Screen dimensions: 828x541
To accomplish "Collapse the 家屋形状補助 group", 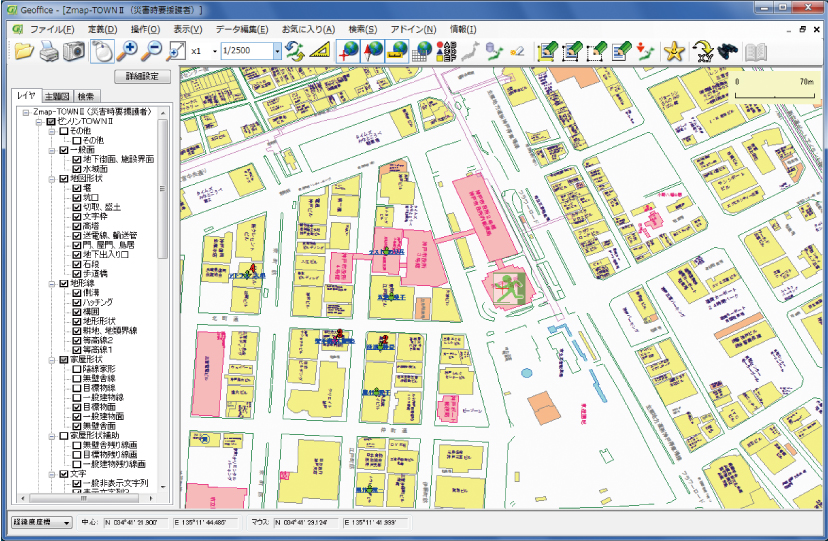I will 52,436.
